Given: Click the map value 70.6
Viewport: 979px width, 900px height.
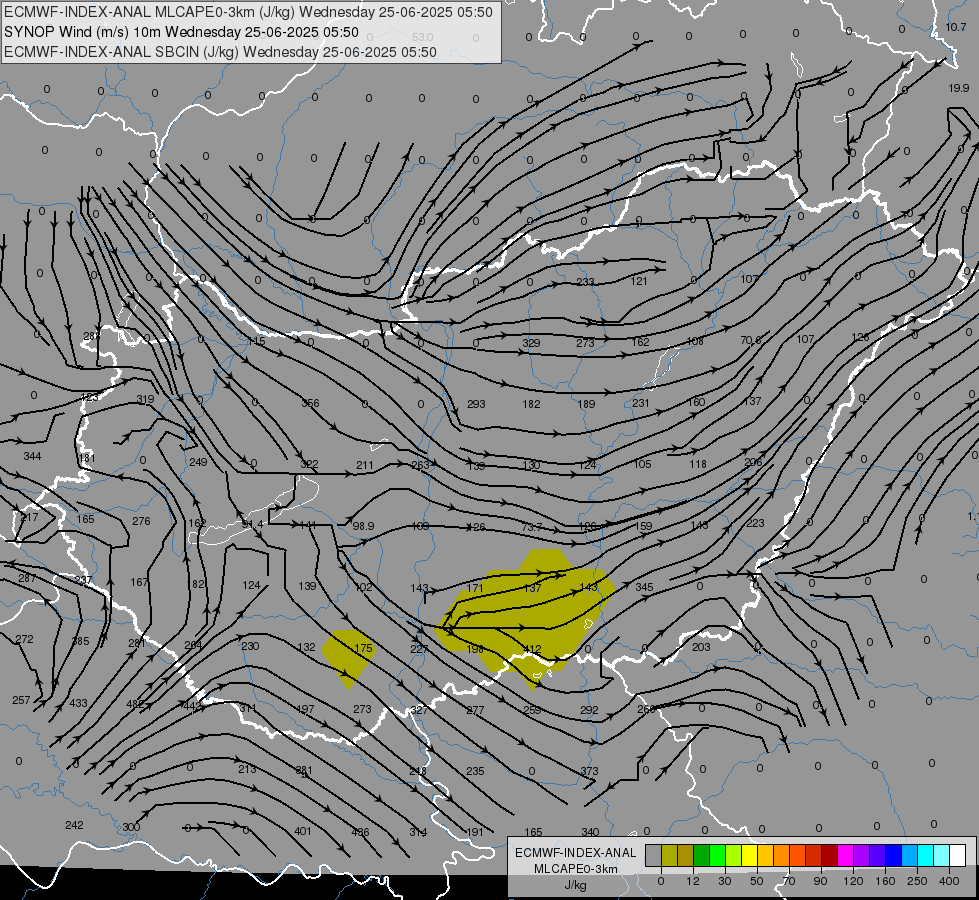Looking at the screenshot, I should point(750,340).
